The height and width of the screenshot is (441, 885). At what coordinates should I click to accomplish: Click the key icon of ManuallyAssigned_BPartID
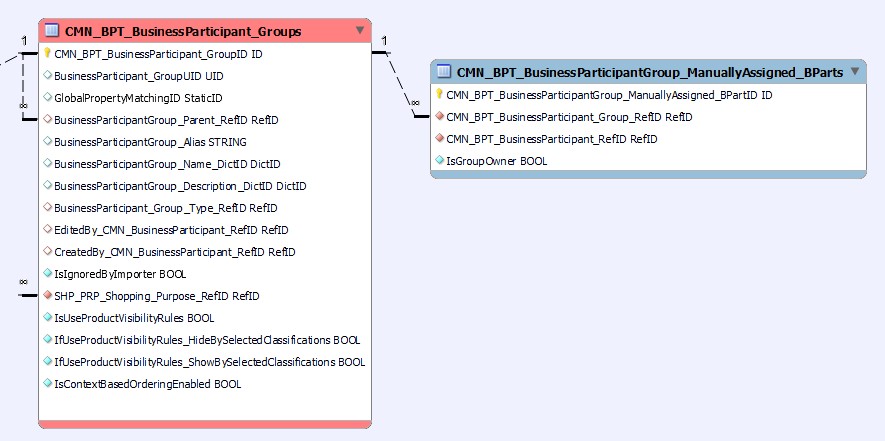pos(439,95)
